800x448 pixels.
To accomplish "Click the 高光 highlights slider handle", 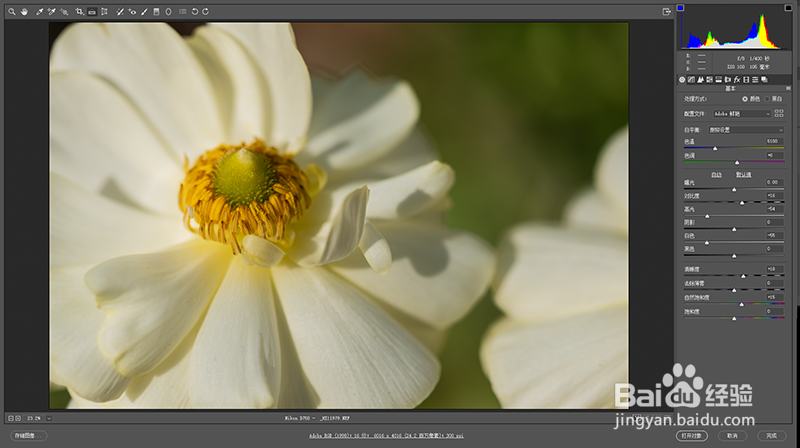I will [707, 216].
